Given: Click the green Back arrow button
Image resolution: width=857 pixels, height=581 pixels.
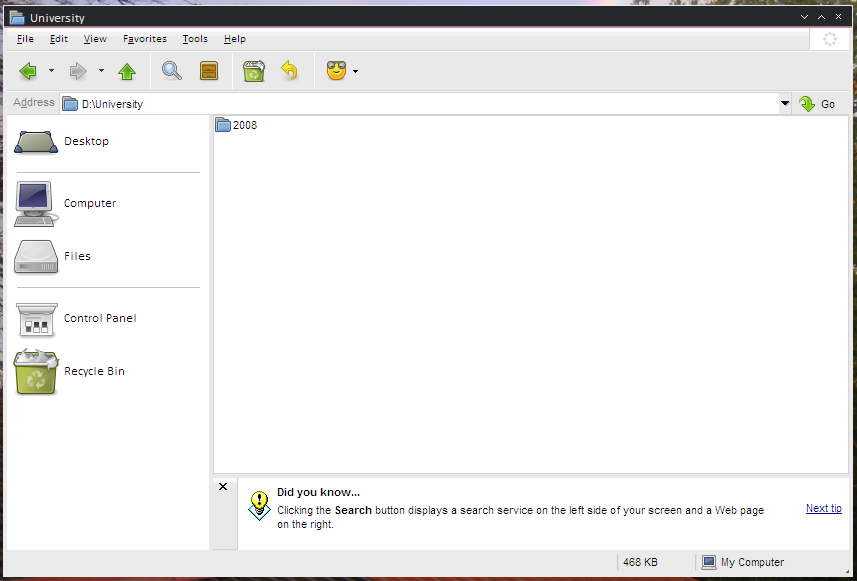Looking at the screenshot, I should 28,71.
